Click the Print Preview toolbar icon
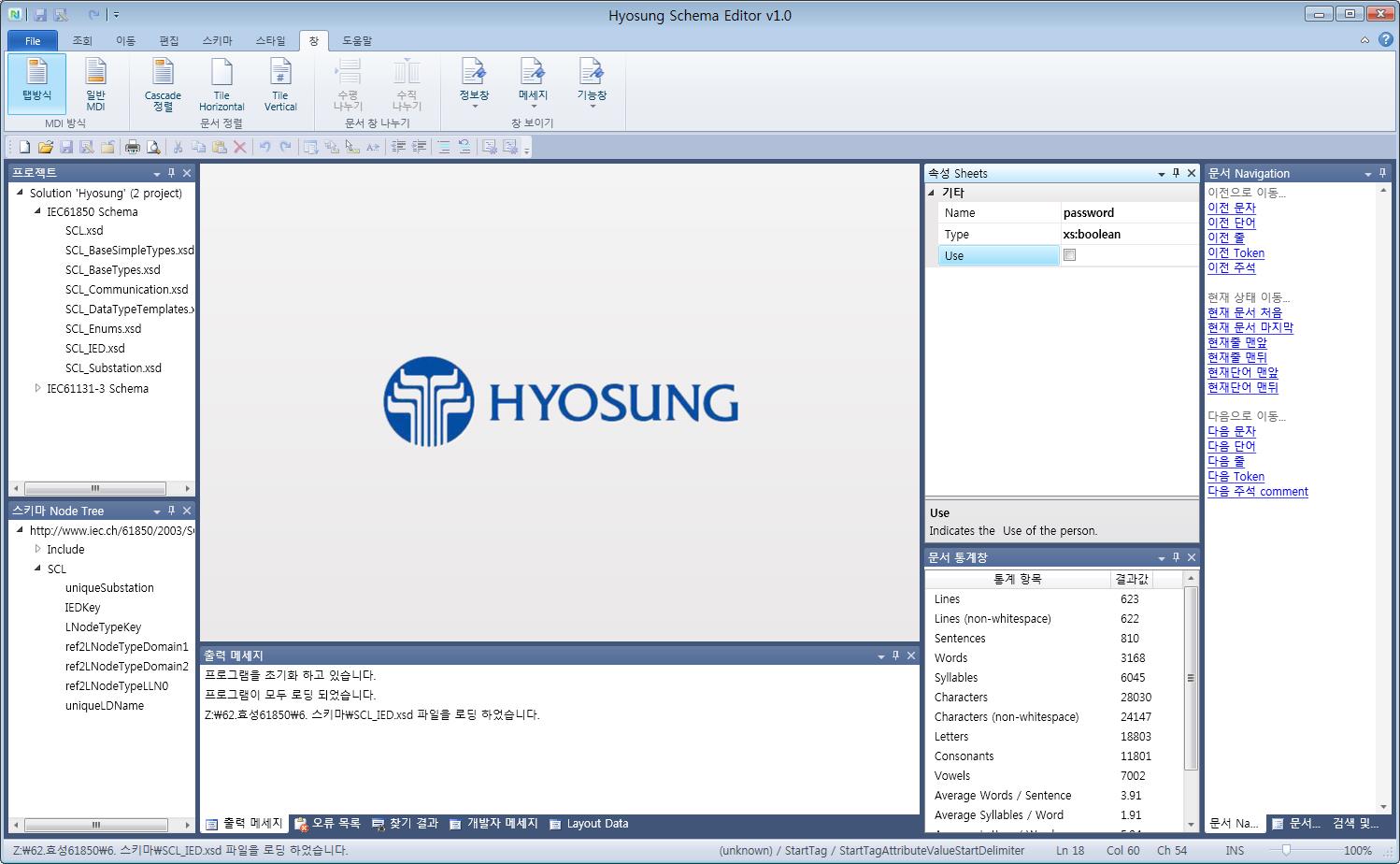The image size is (1400, 864). pos(153,147)
